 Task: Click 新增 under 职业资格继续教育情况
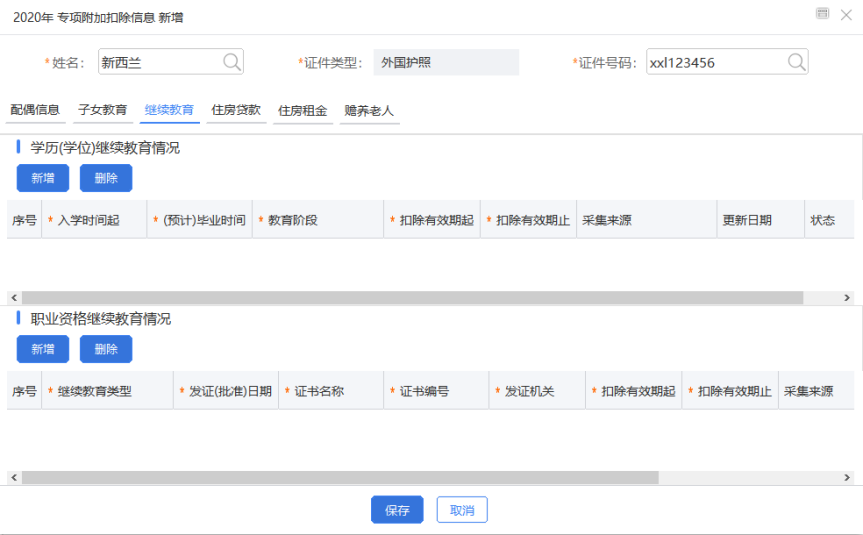point(43,349)
